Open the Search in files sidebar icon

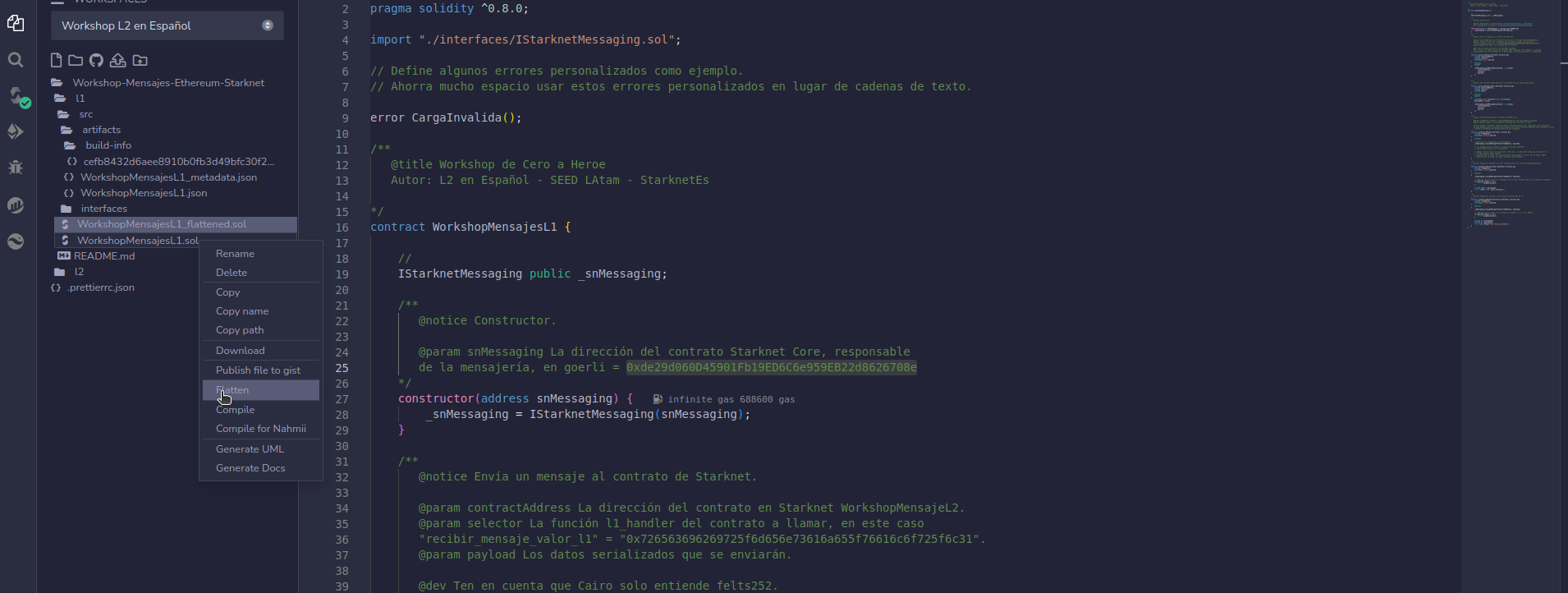coord(16,60)
